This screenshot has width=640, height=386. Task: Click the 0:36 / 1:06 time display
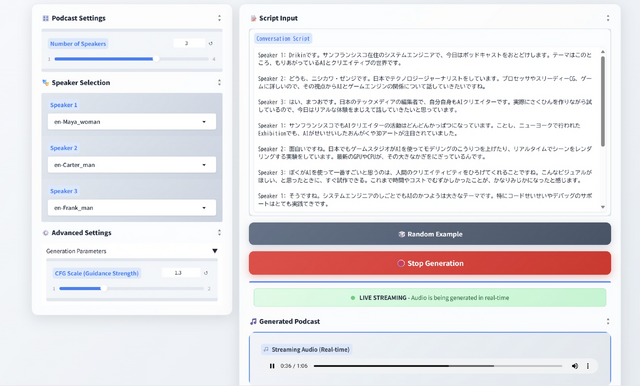(294, 366)
